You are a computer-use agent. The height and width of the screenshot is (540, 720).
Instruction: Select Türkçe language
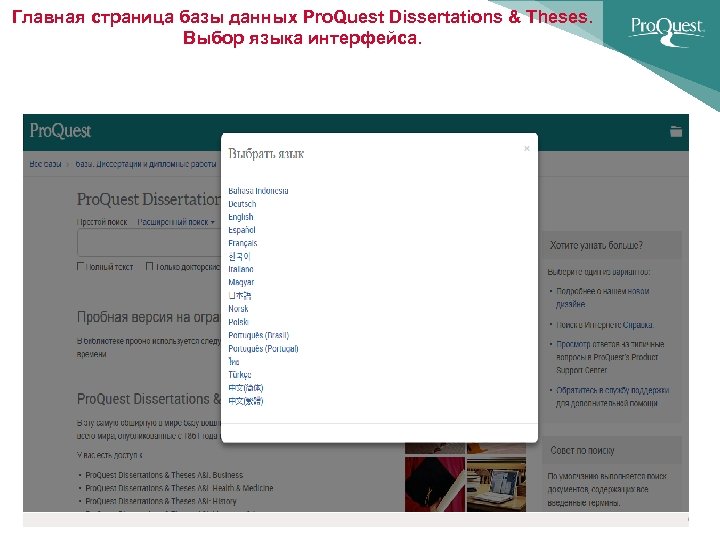(240, 375)
